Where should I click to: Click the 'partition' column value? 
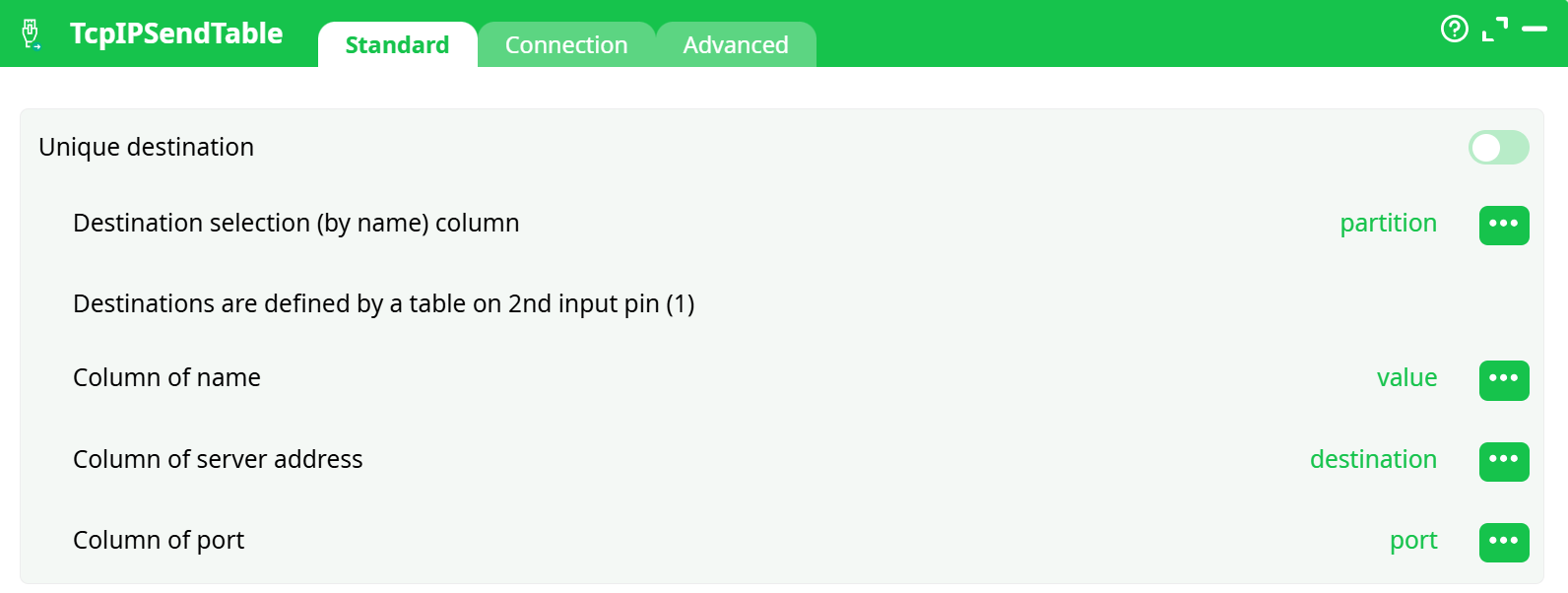point(1388,224)
